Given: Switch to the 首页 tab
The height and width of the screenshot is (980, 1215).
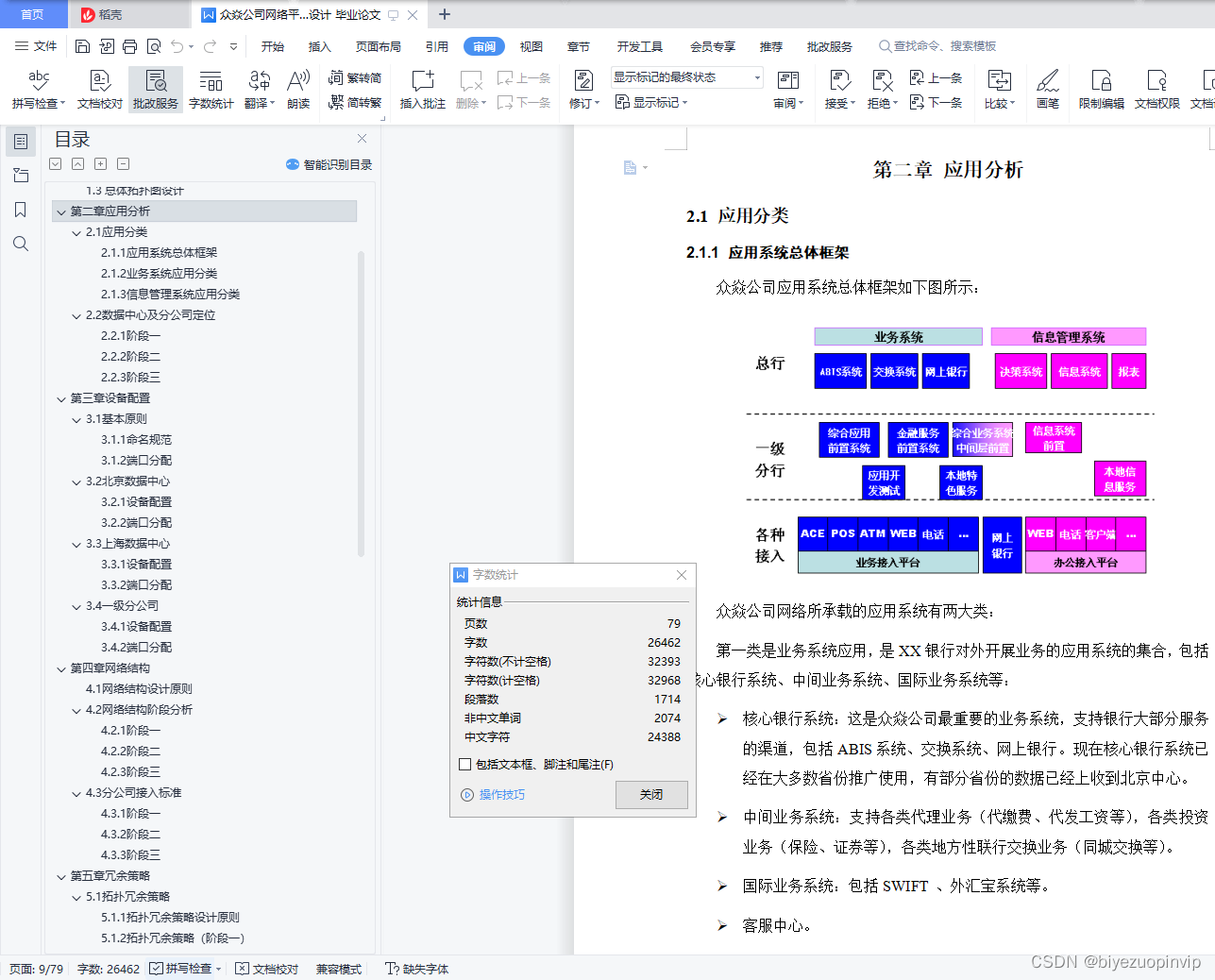Looking at the screenshot, I should pos(32,14).
